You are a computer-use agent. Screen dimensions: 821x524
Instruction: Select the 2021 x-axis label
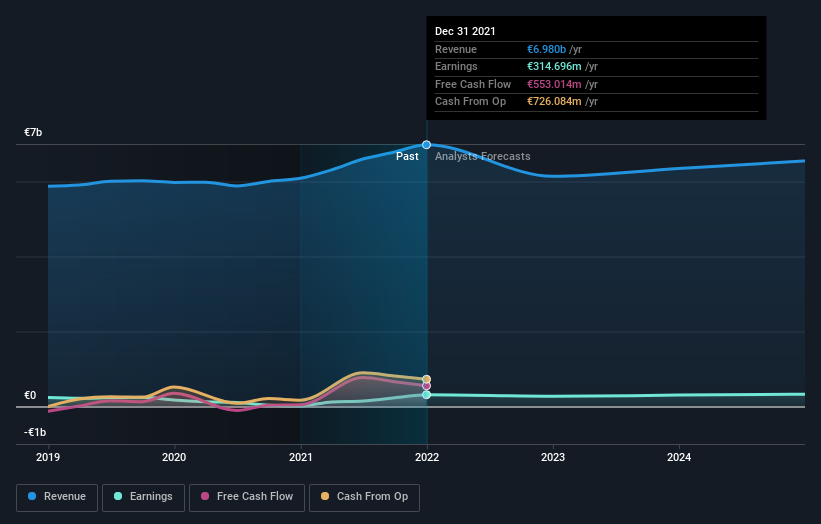click(x=301, y=458)
